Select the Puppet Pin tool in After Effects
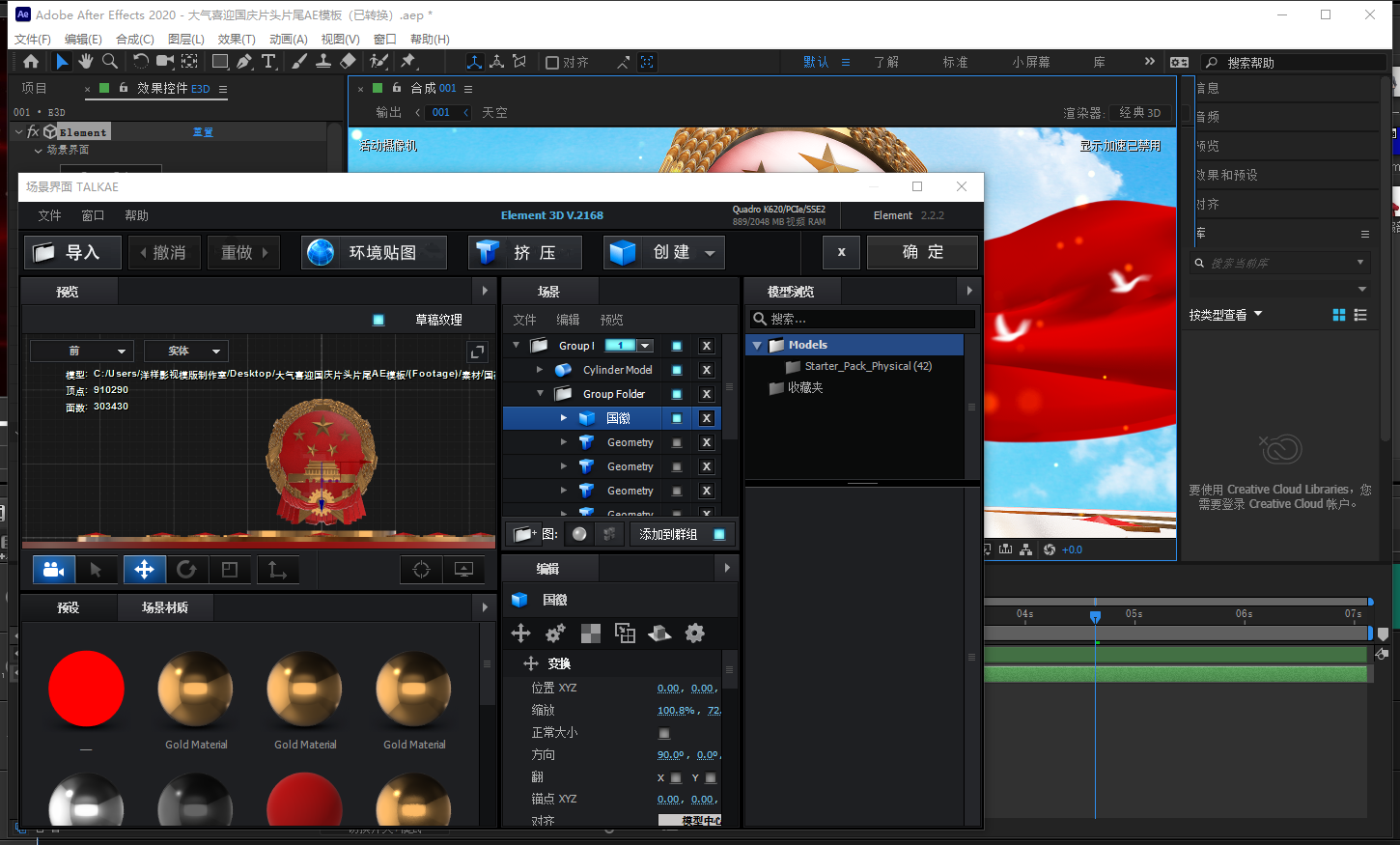 coord(408,62)
